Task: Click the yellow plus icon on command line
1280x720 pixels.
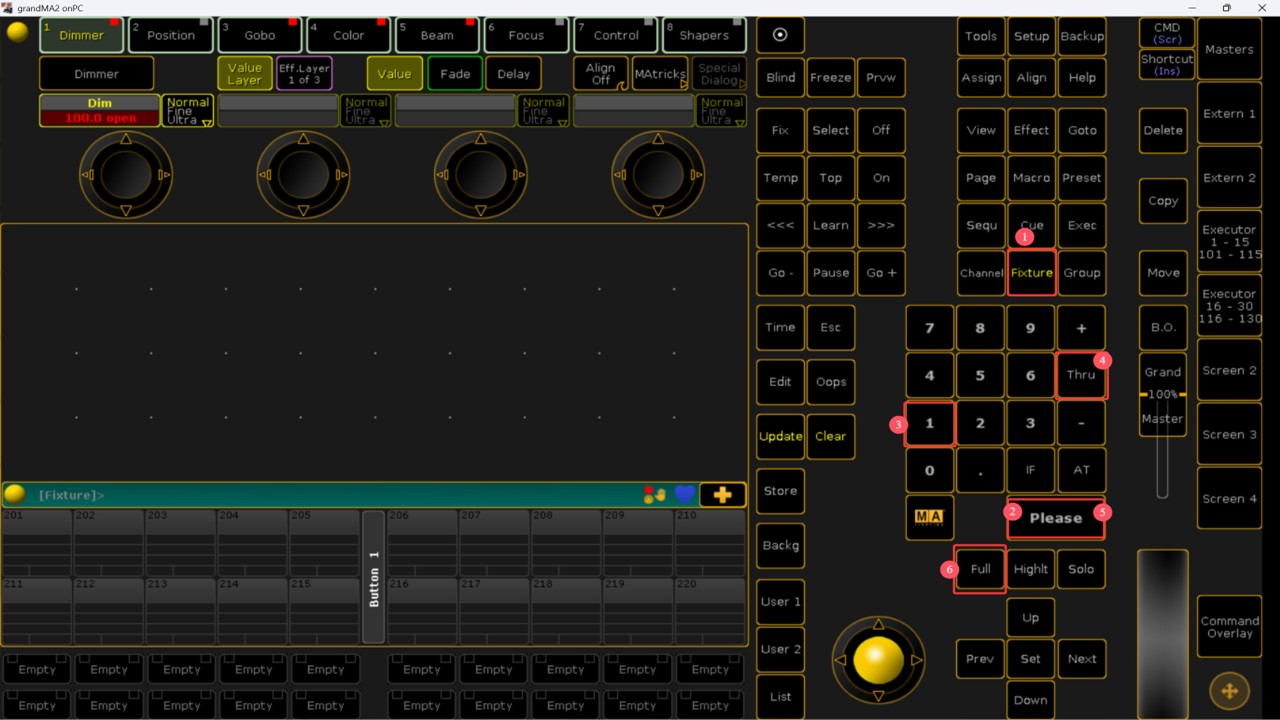Action: [722, 495]
